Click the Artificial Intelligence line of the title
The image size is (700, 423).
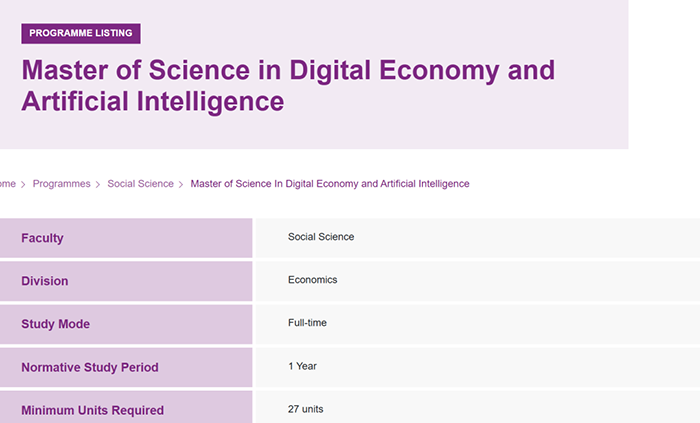153,102
